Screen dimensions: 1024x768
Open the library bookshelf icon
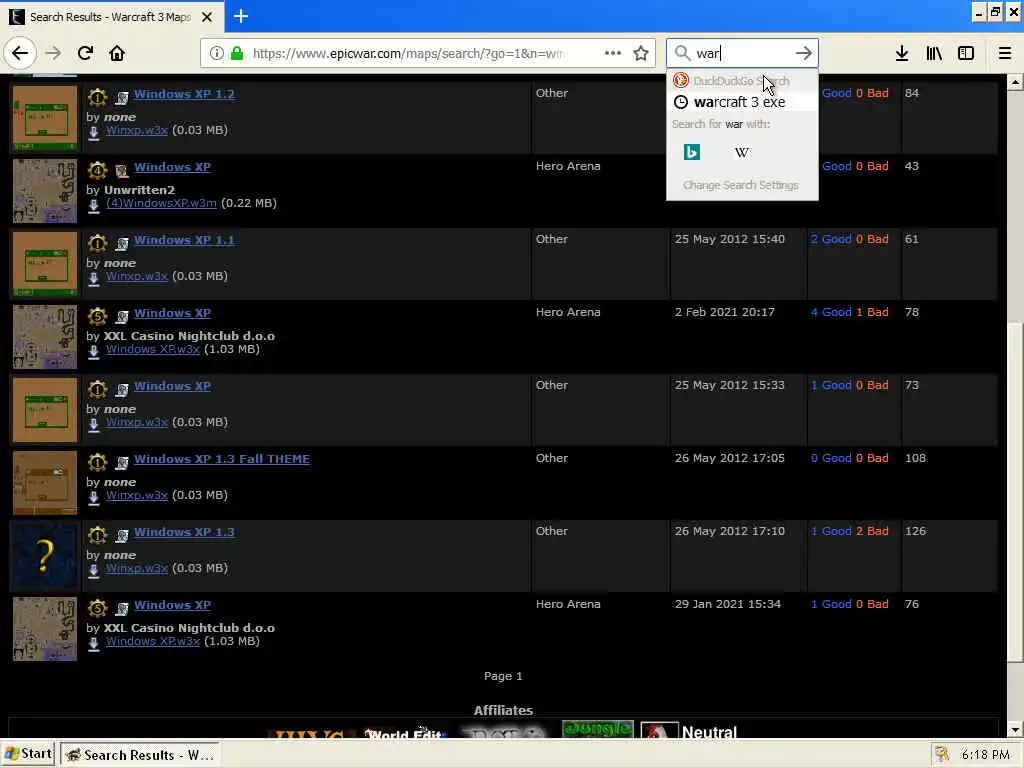pyautogui.click(x=934, y=53)
